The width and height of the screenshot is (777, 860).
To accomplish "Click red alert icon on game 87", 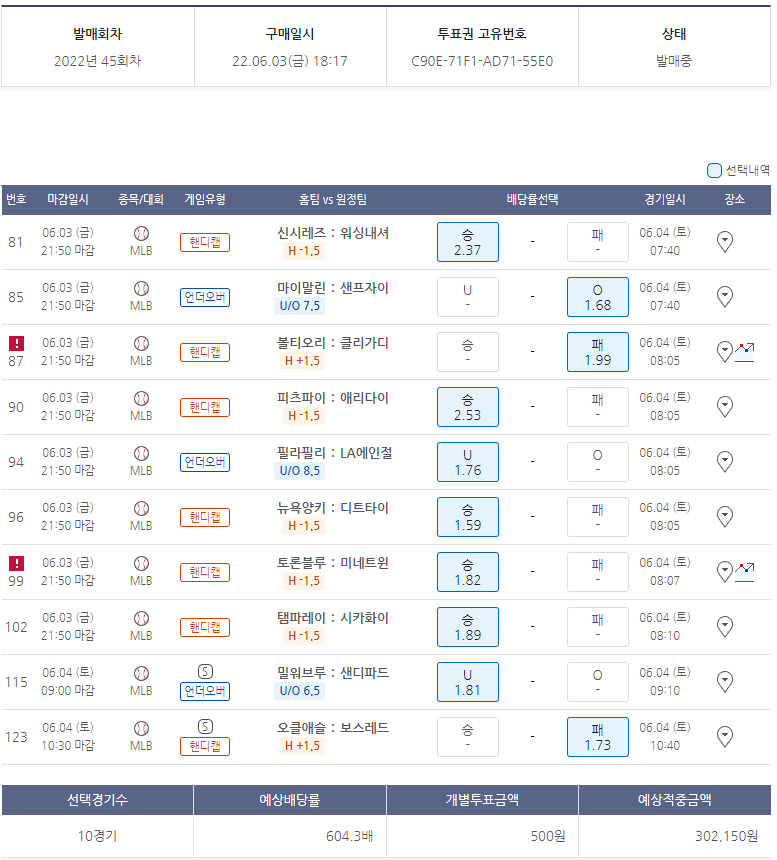I will click(x=16, y=343).
